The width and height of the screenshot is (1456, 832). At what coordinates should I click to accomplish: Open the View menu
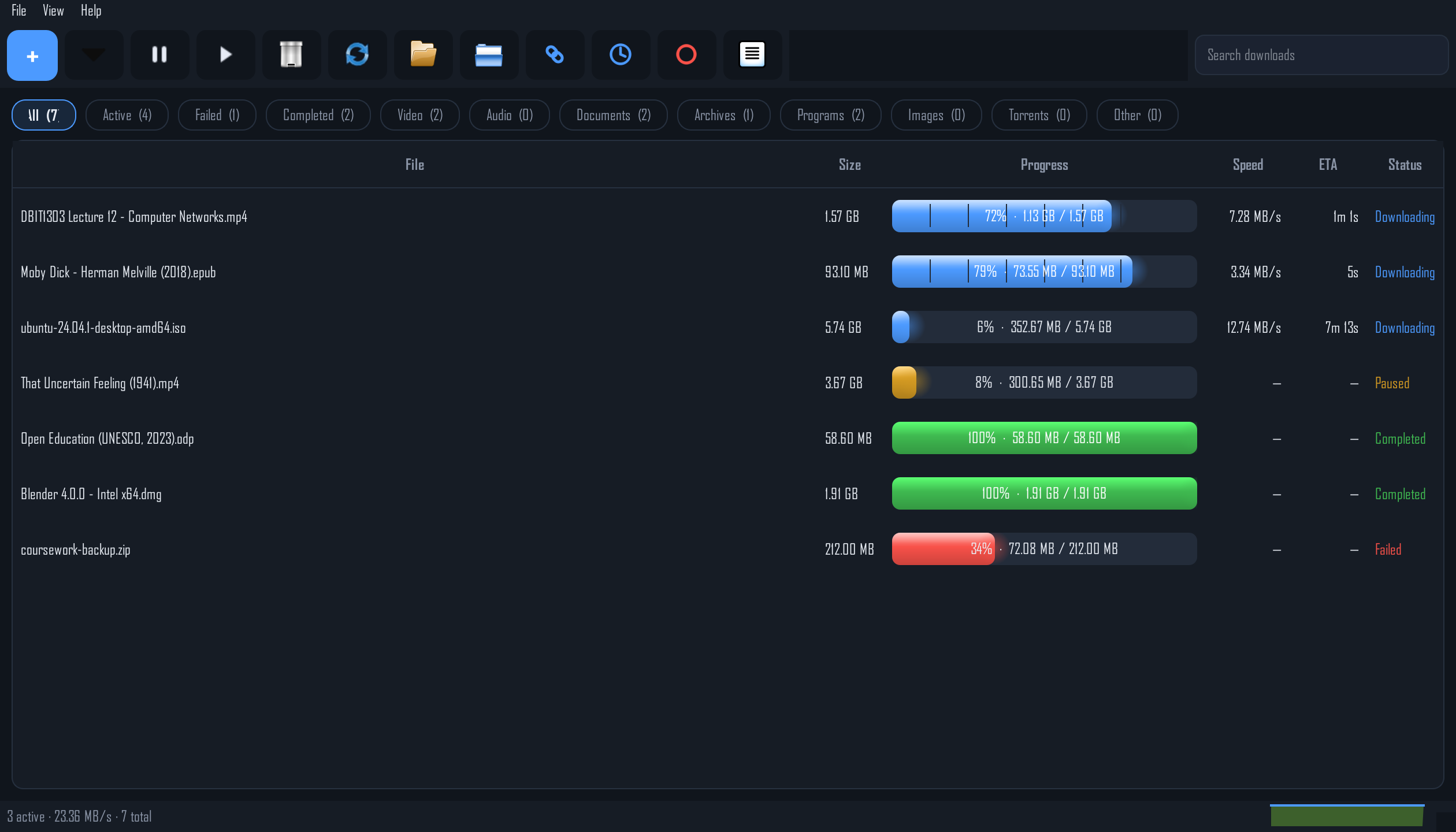coord(53,10)
